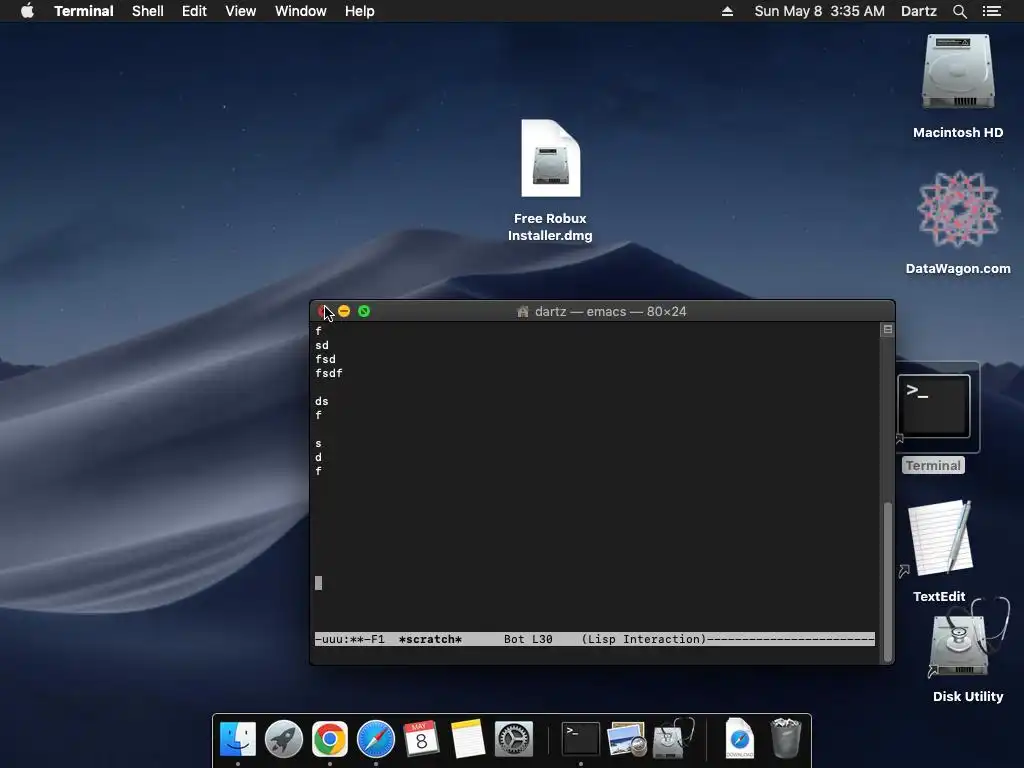Open the View menu

pyautogui.click(x=240, y=11)
